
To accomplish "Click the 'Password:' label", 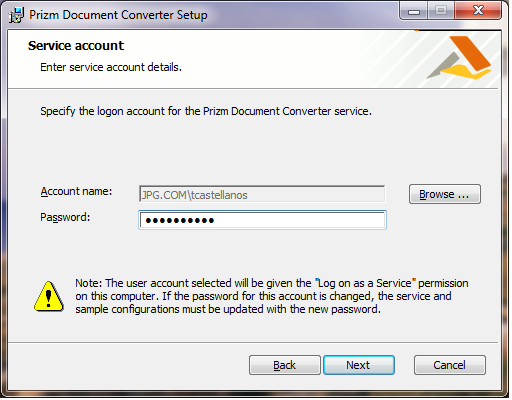I will click(65, 217).
